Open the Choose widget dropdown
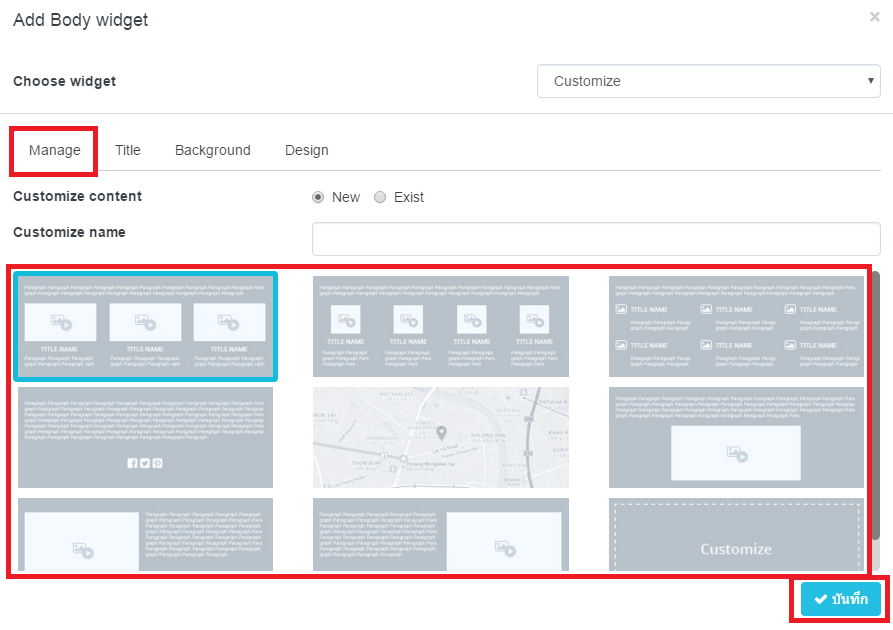 click(708, 81)
